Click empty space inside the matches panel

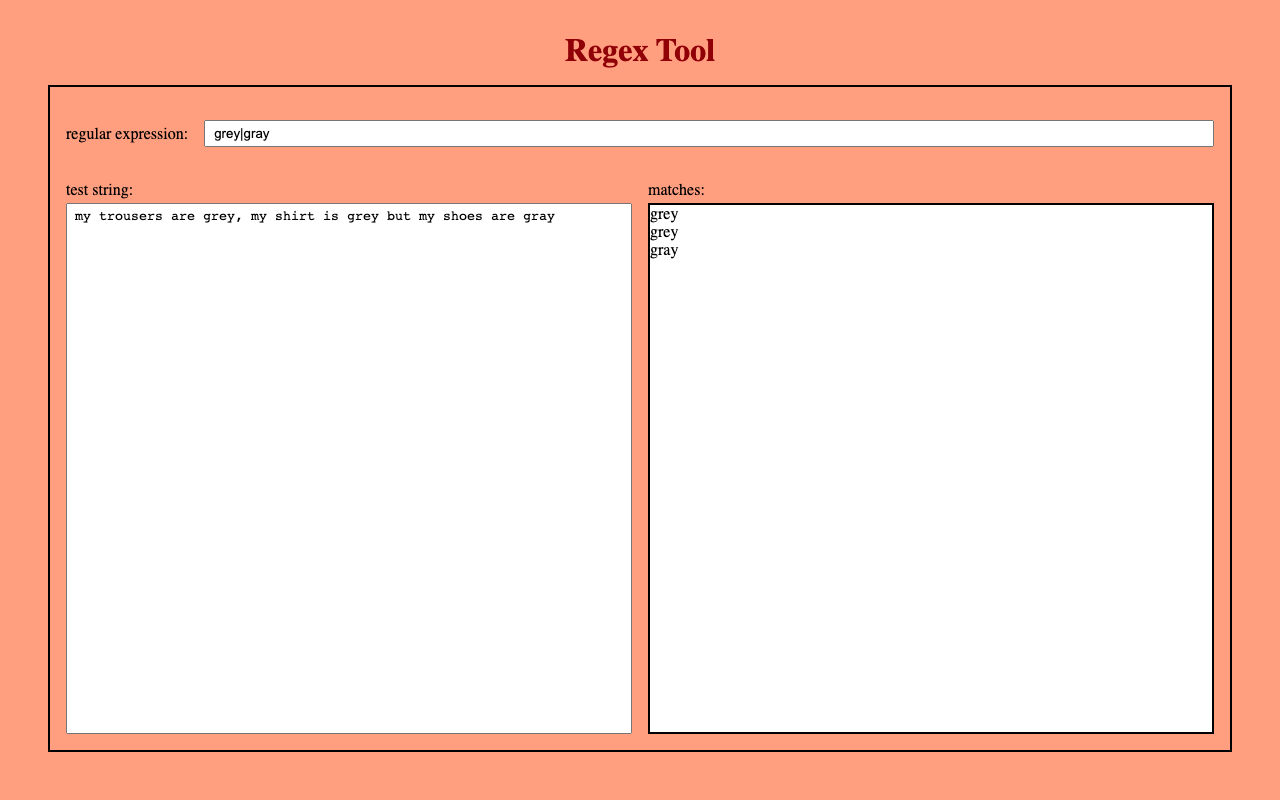[x=930, y=500]
